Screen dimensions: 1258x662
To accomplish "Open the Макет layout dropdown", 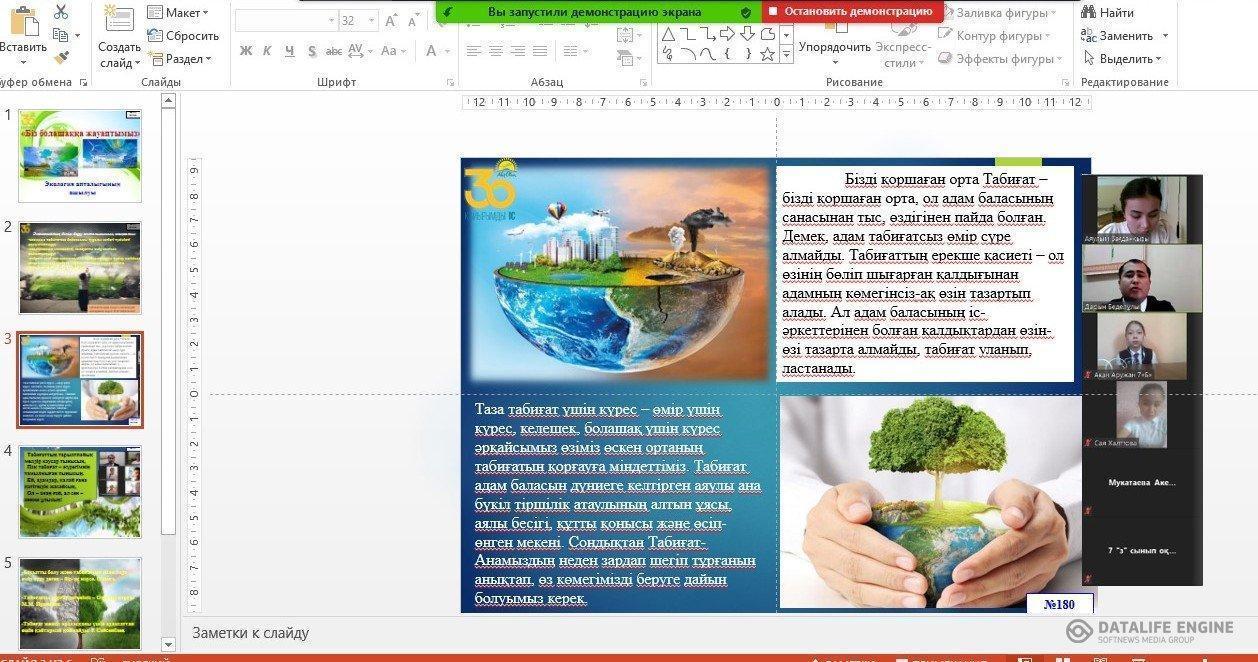I will (x=178, y=13).
